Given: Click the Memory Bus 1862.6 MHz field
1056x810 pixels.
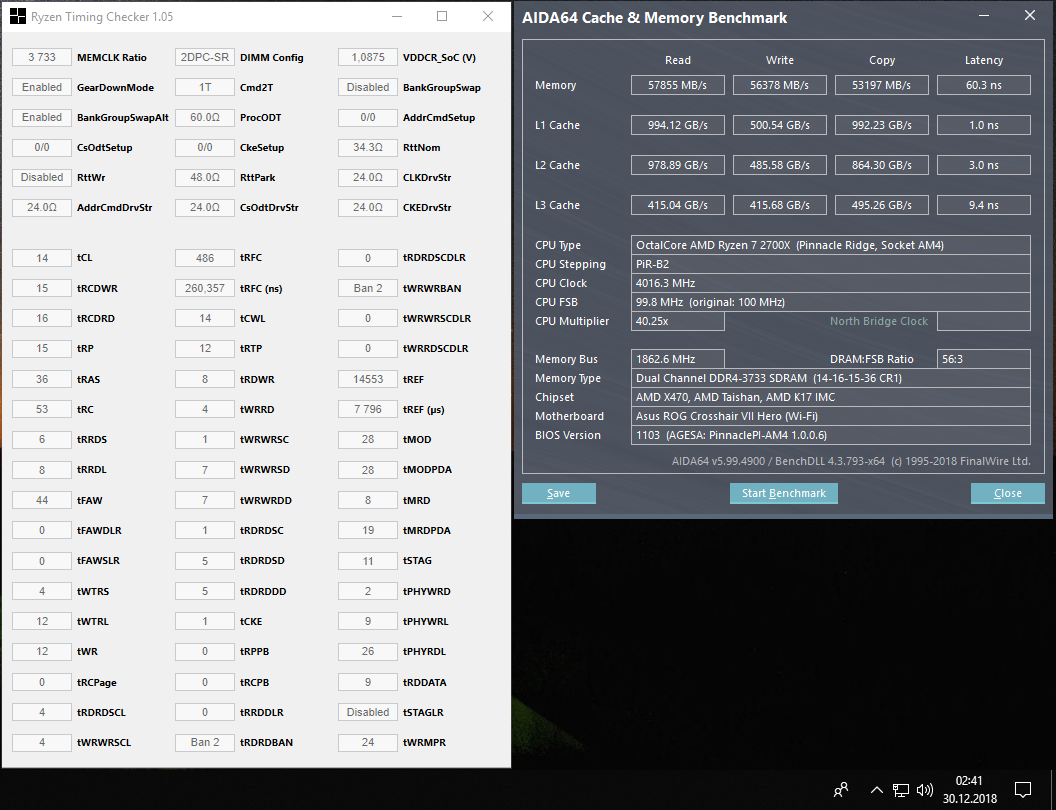Looking at the screenshot, I should point(678,359).
